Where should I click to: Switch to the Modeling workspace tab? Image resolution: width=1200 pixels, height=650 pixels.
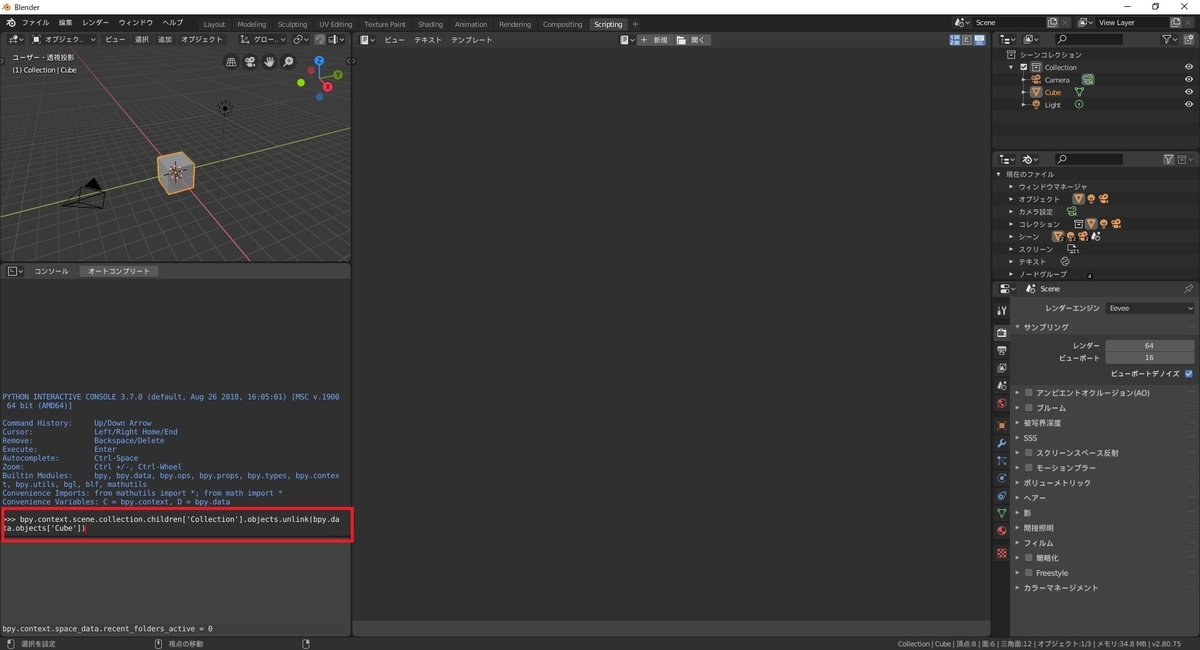[x=252, y=24]
